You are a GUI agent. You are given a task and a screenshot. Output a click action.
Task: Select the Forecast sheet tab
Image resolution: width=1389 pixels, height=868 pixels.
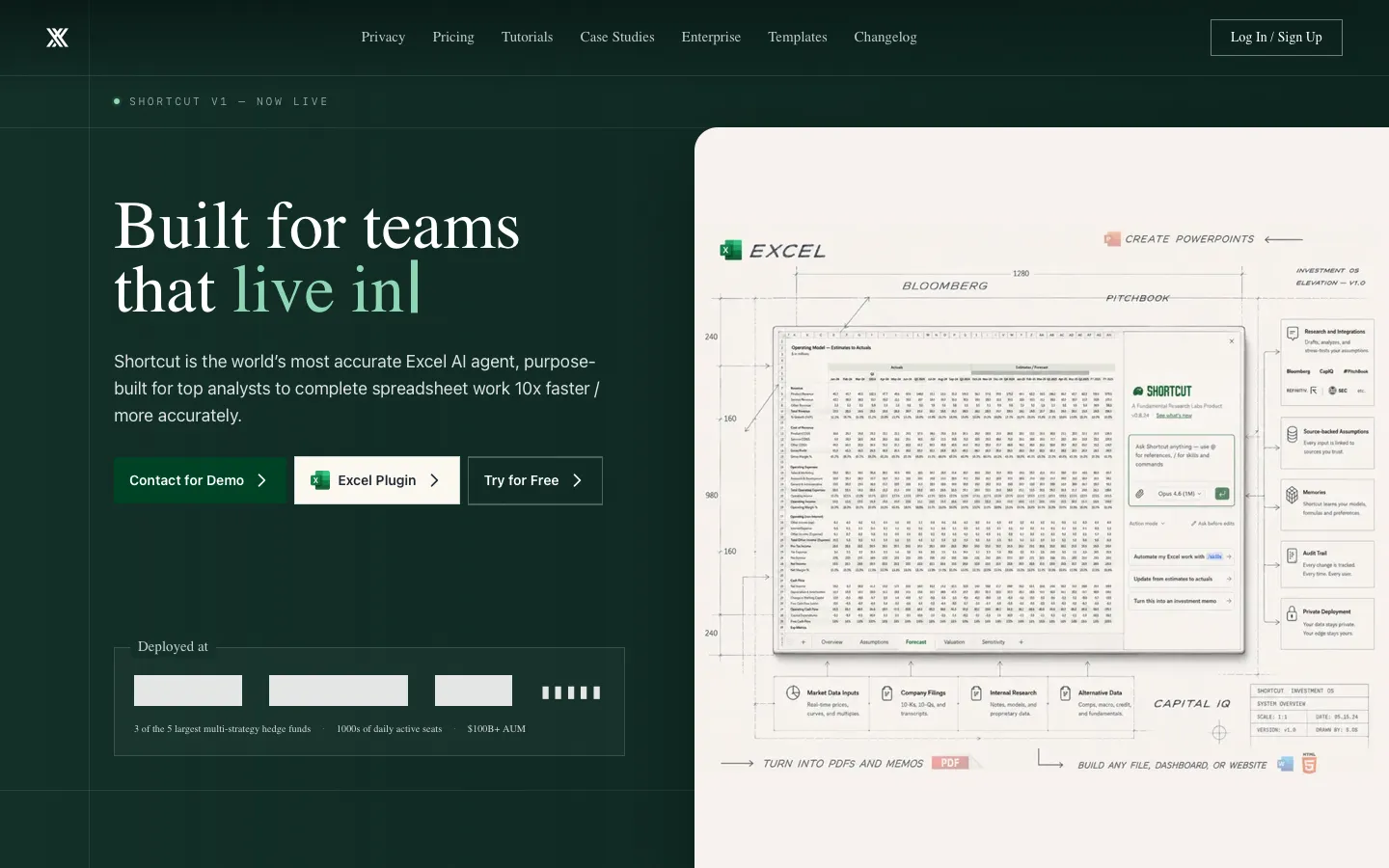915,642
